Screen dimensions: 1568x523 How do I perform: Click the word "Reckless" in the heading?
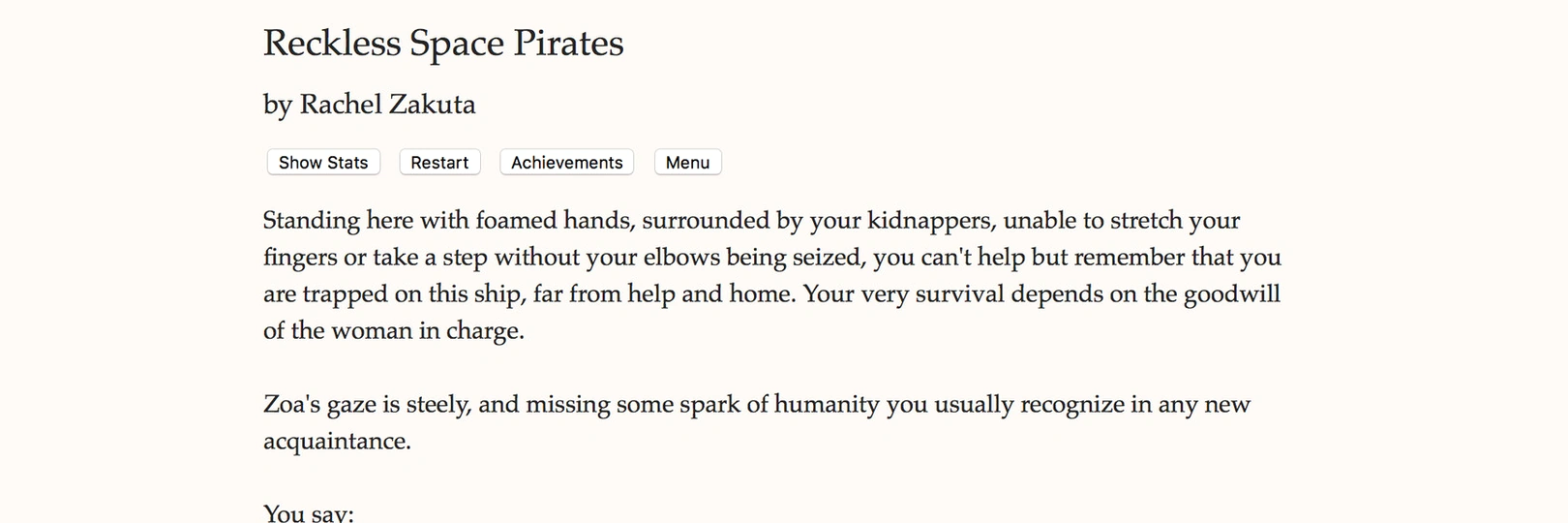point(332,44)
